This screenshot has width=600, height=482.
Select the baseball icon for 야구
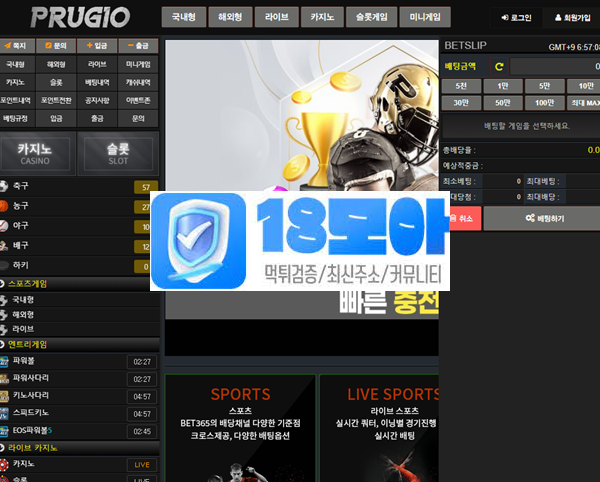(3, 226)
